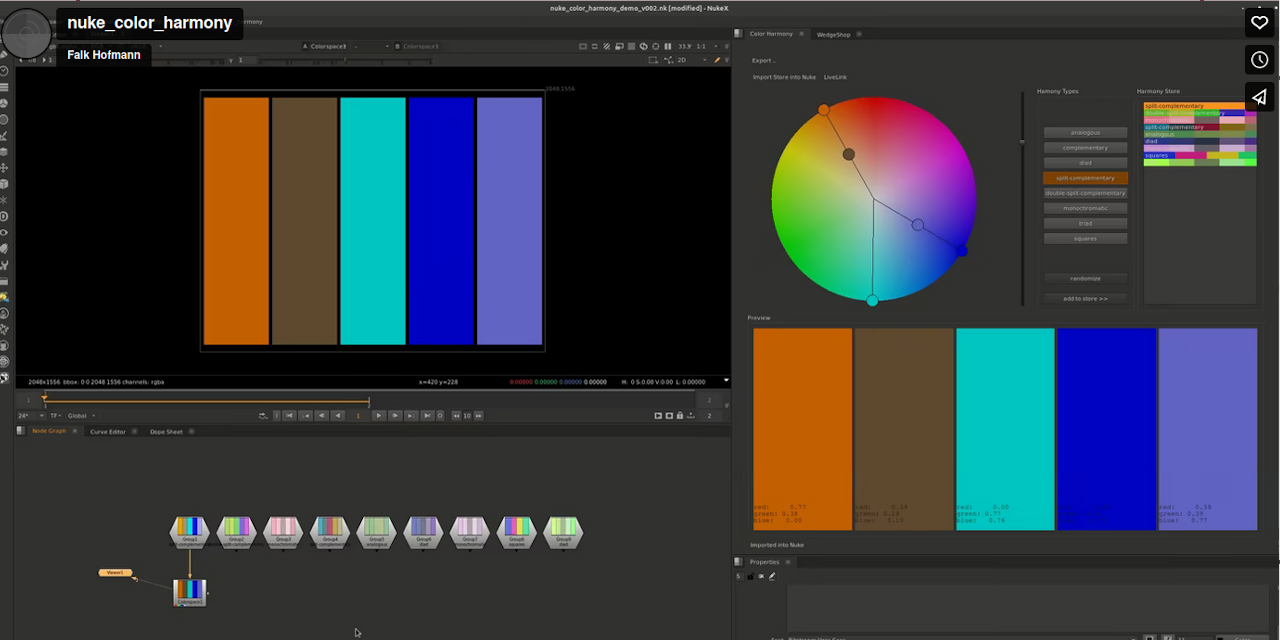Click the Watch Later clock icon

point(1259,60)
